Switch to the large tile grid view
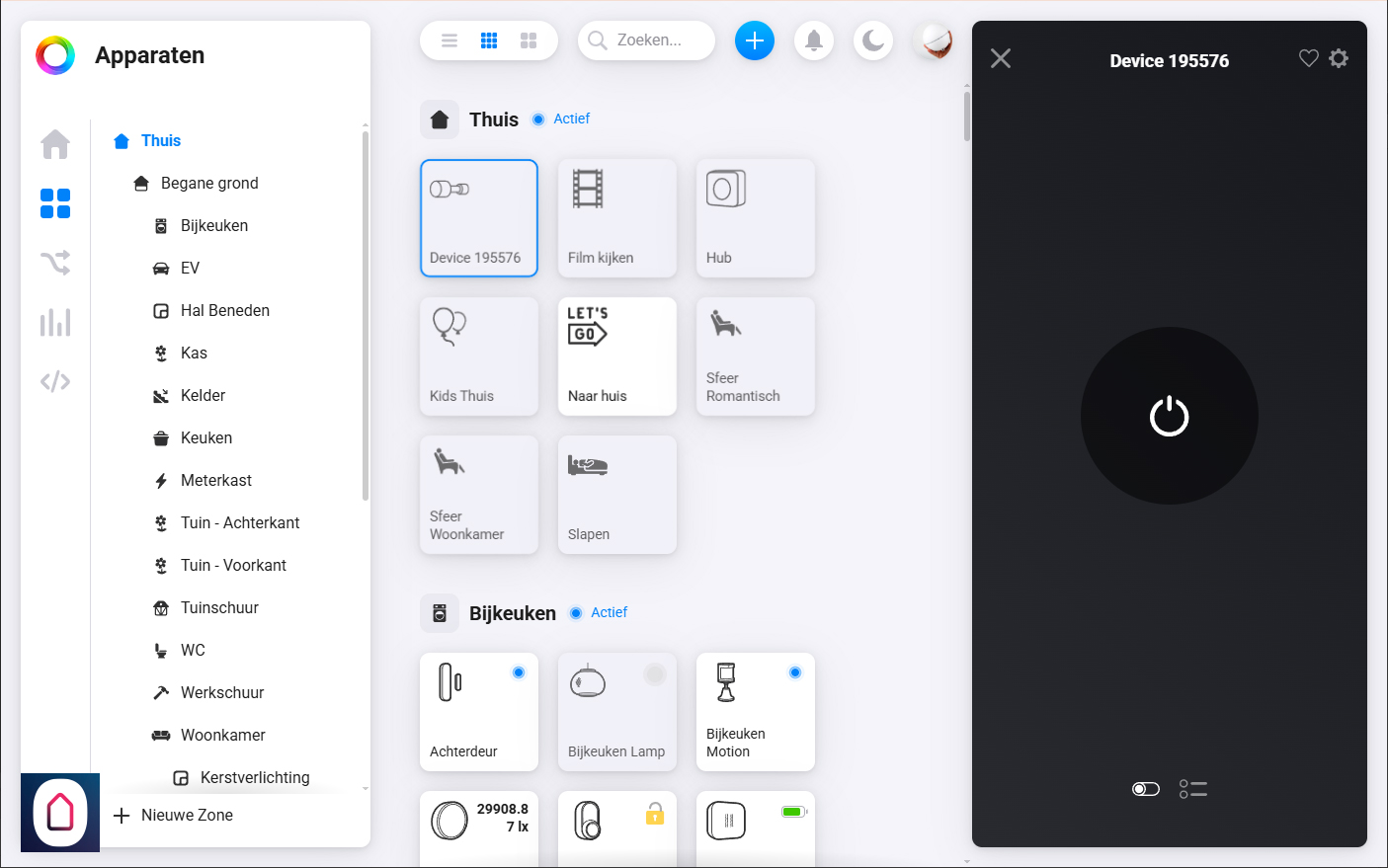The width and height of the screenshot is (1388, 868). [529, 40]
